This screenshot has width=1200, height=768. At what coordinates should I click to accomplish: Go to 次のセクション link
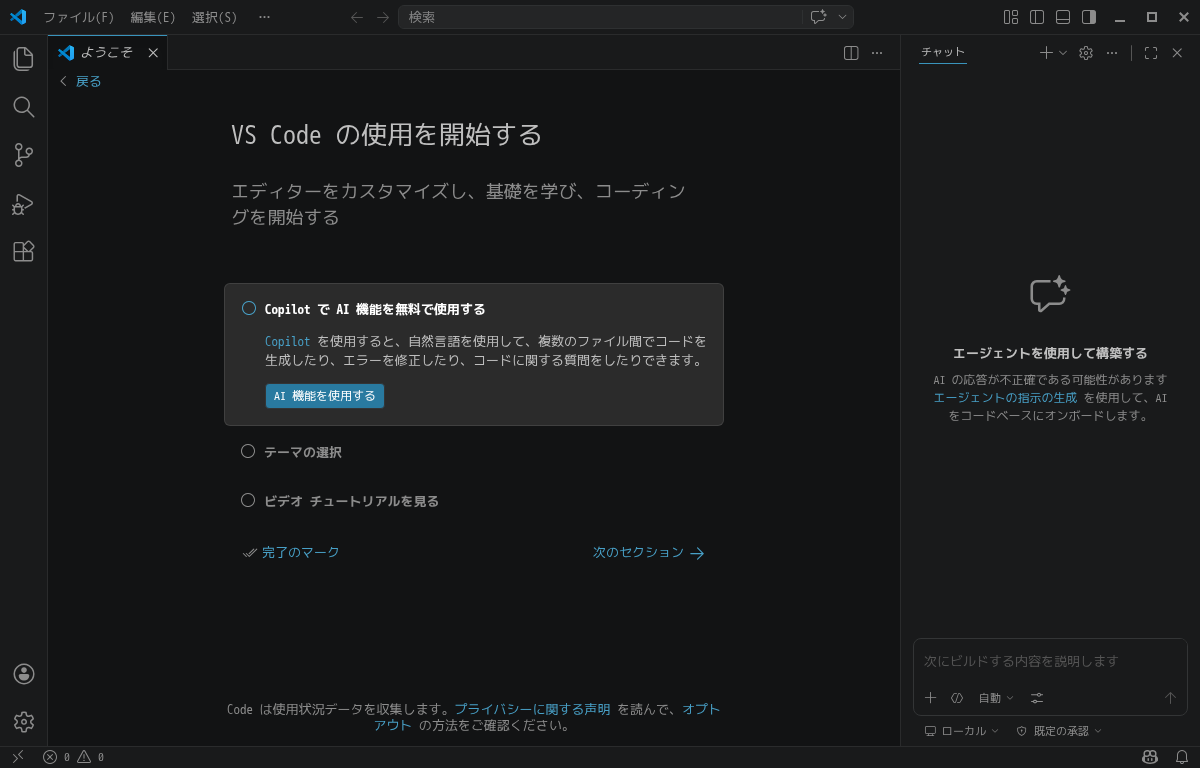coord(648,552)
